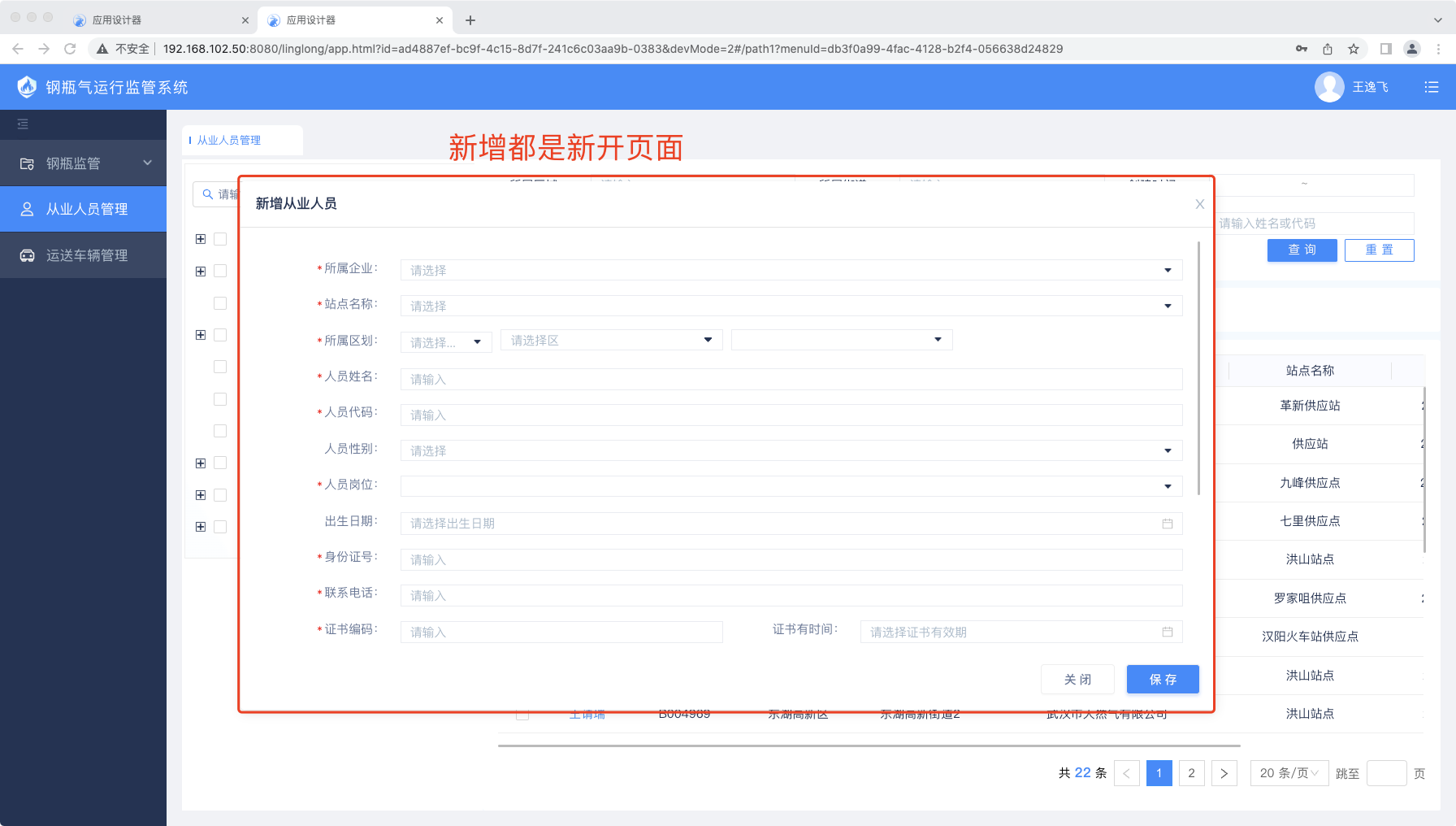Click the share page icon in address bar
The image size is (1456, 826).
pos(1328,49)
